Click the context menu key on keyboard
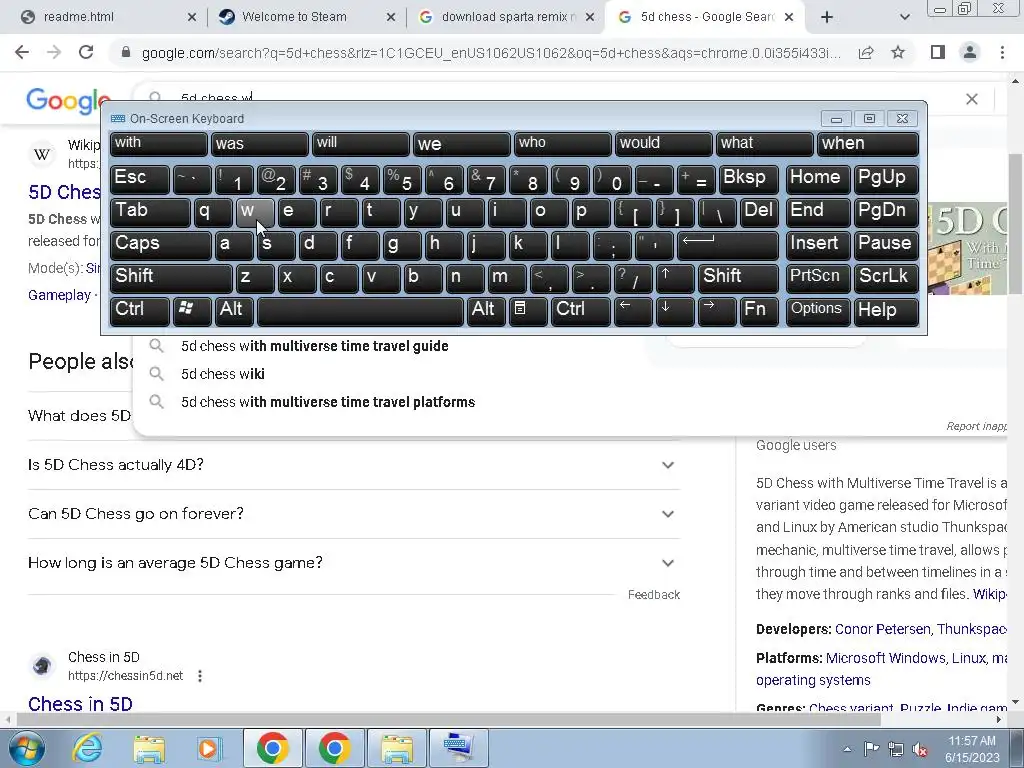The height and width of the screenshot is (768, 1024). pos(527,310)
